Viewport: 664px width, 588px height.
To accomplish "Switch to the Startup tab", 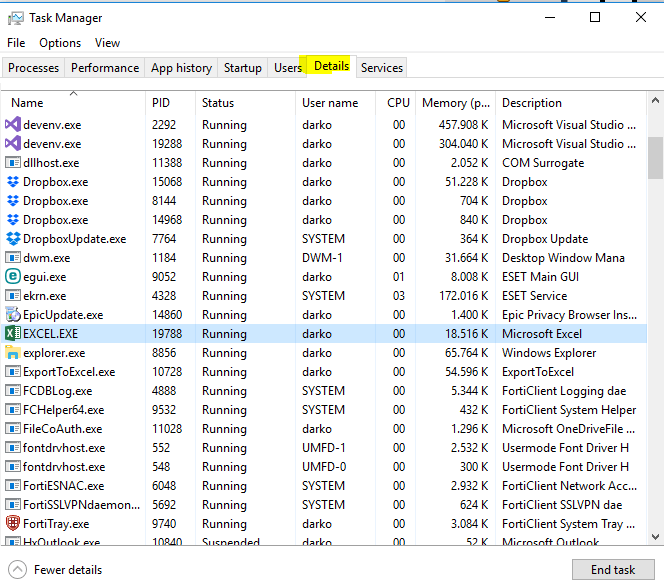I will pos(243,68).
